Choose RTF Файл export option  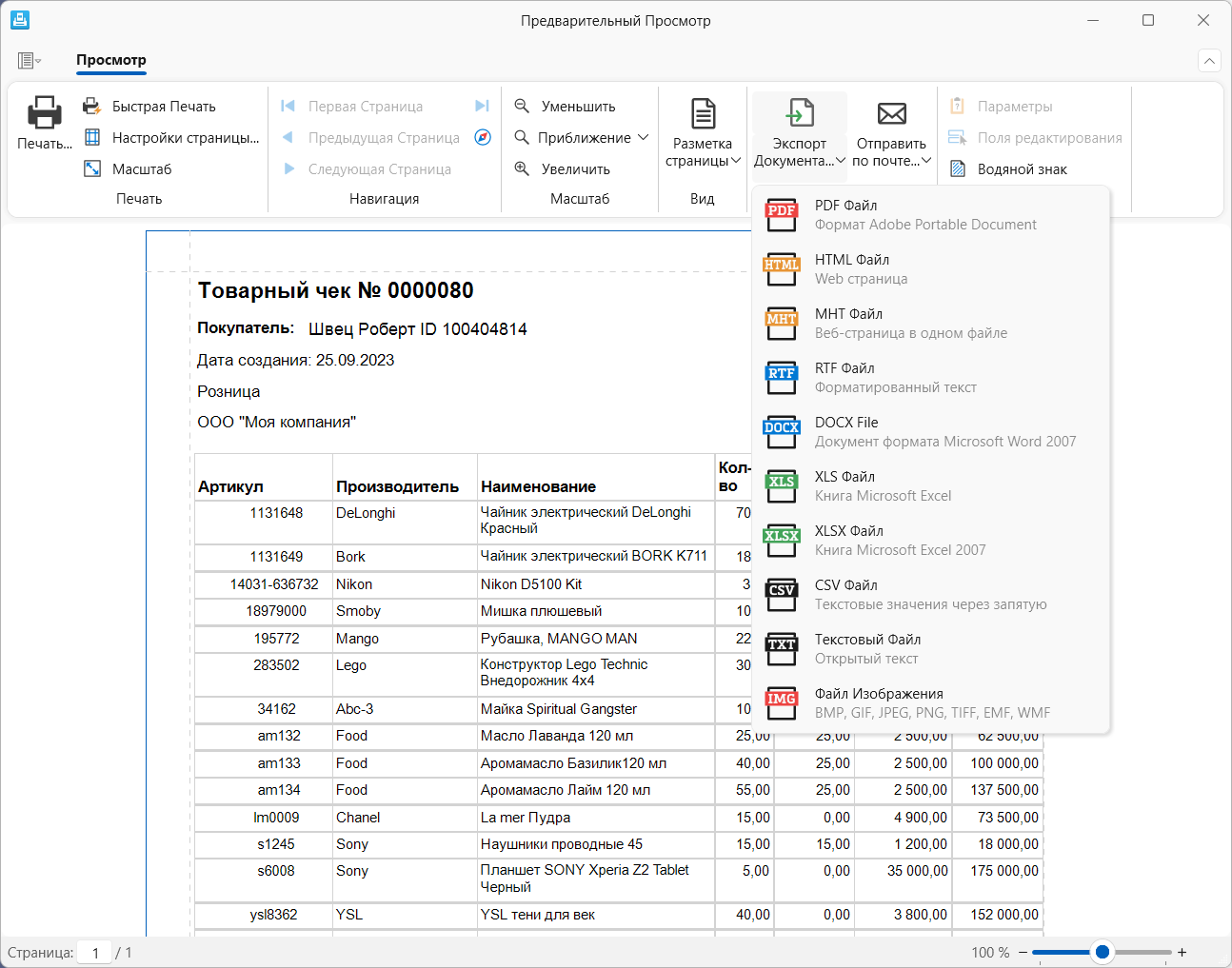click(x=931, y=378)
